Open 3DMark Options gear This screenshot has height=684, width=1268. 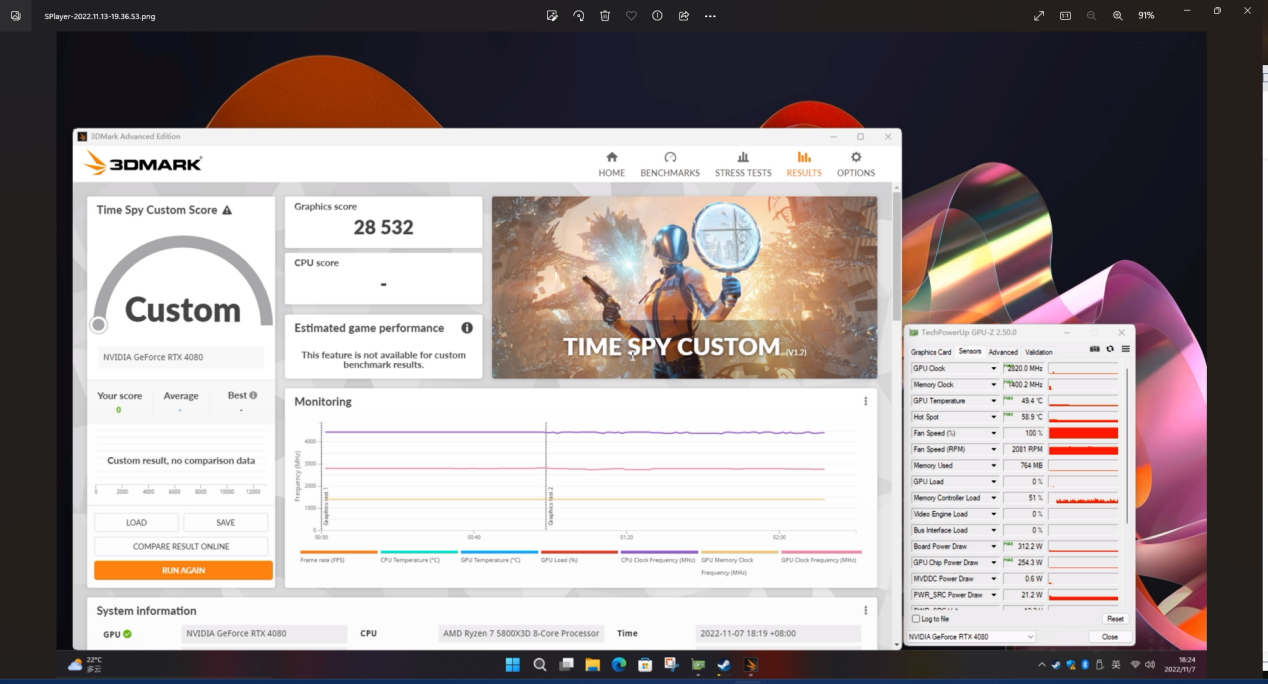[x=856, y=164]
